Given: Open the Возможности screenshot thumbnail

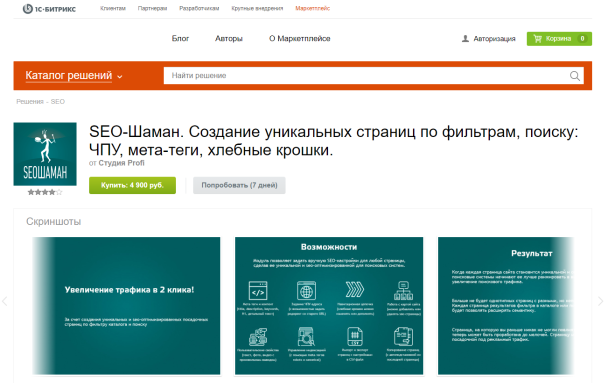Looking at the screenshot, I should click(x=329, y=306).
